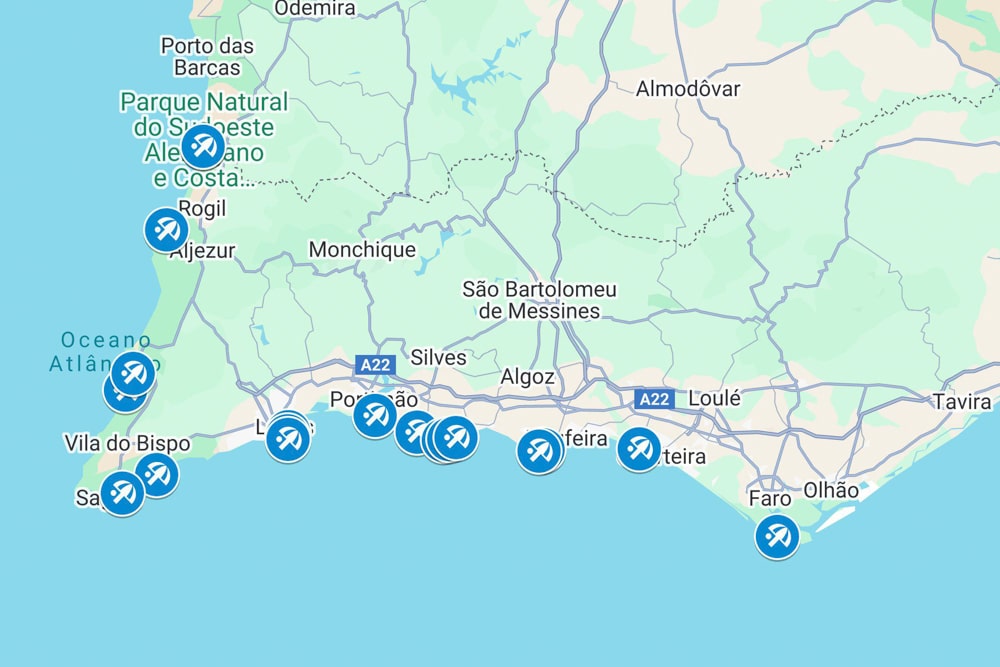Select beach marker below Portimão label

point(374,416)
